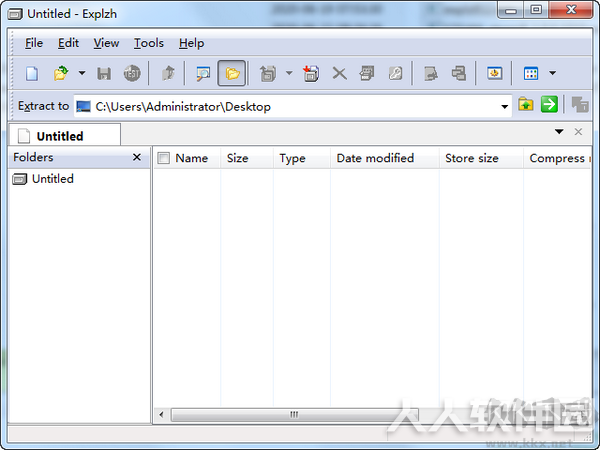Click the Test archive round icon
600x450 pixels.
[132, 73]
